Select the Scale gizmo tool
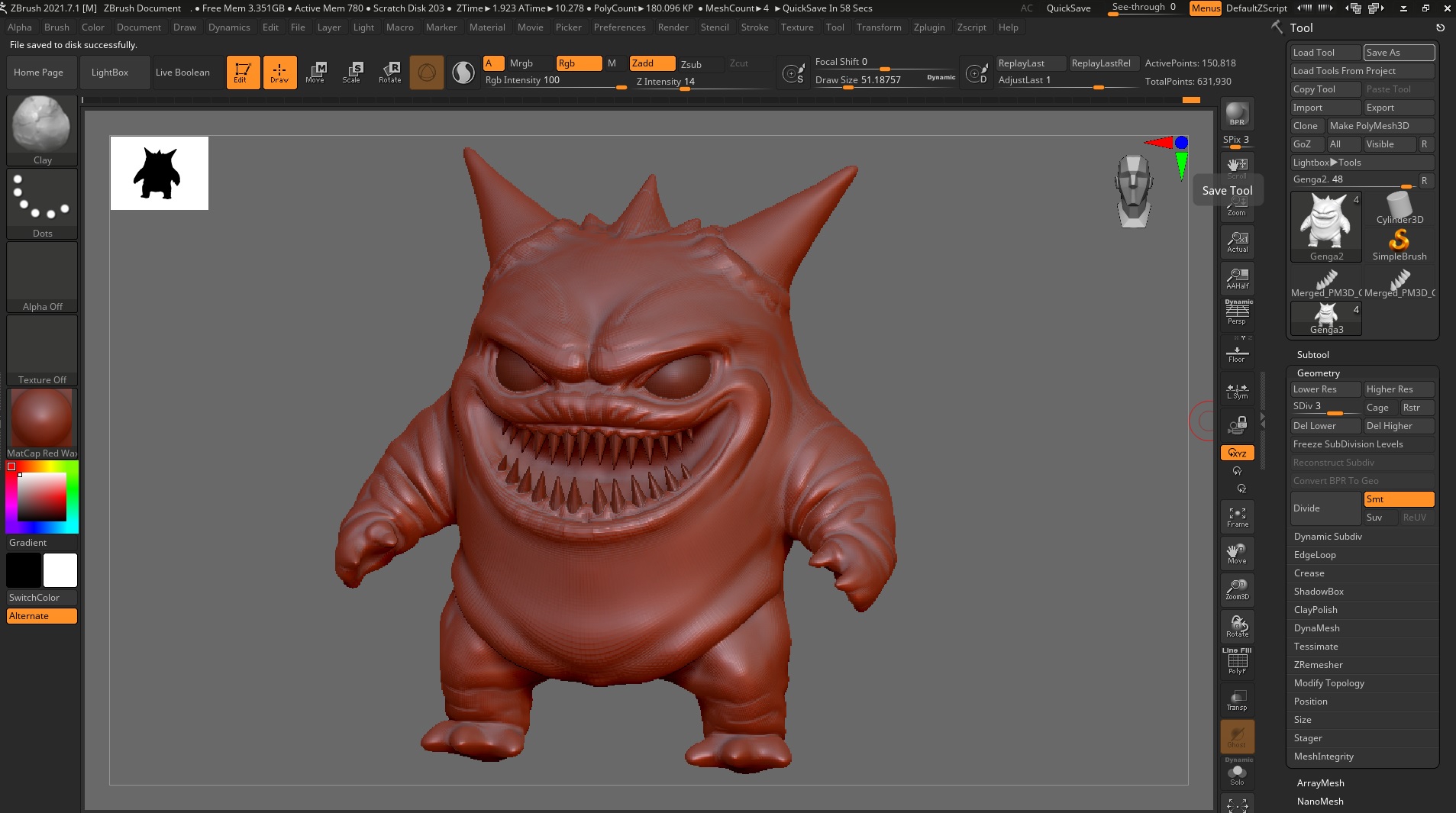The height and width of the screenshot is (813, 1456). 351,73
